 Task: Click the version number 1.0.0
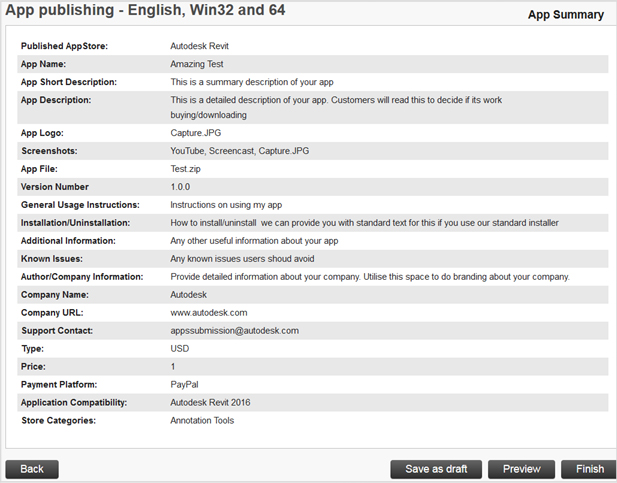tap(180, 187)
